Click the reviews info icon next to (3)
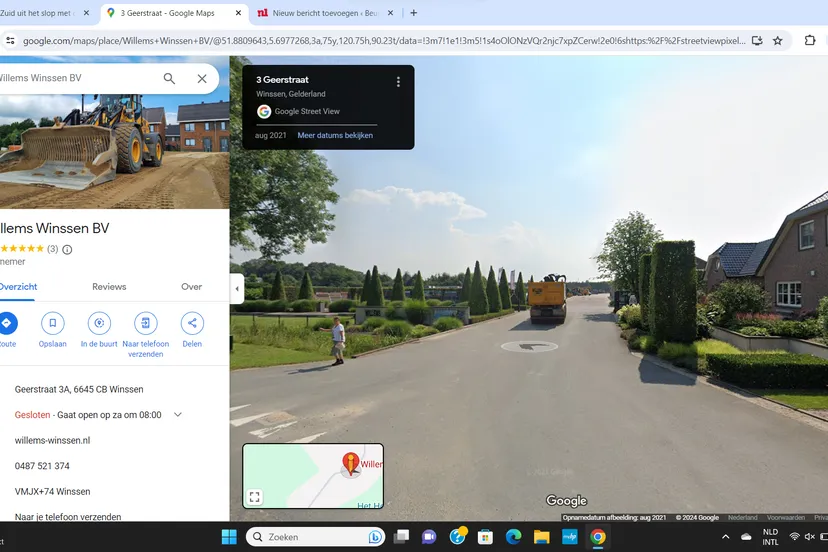This screenshot has width=828, height=552. point(67,249)
